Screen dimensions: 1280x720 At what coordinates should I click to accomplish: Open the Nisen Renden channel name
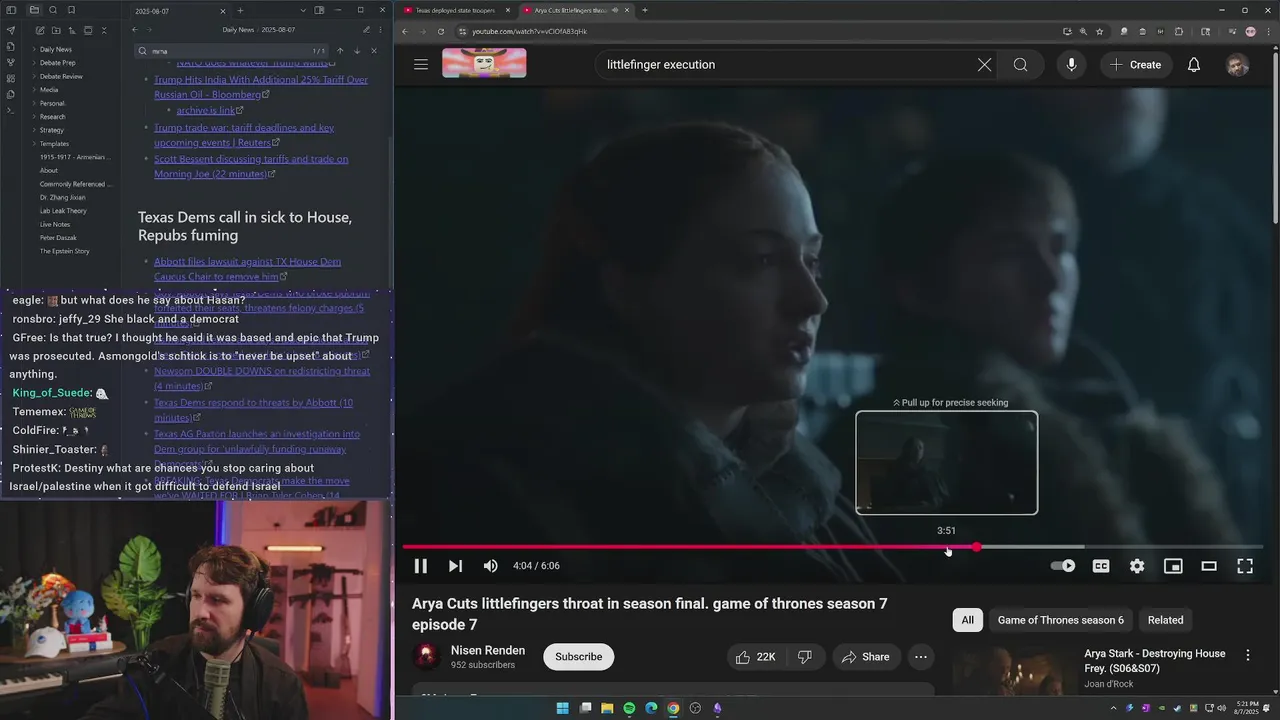click(487, 650)
